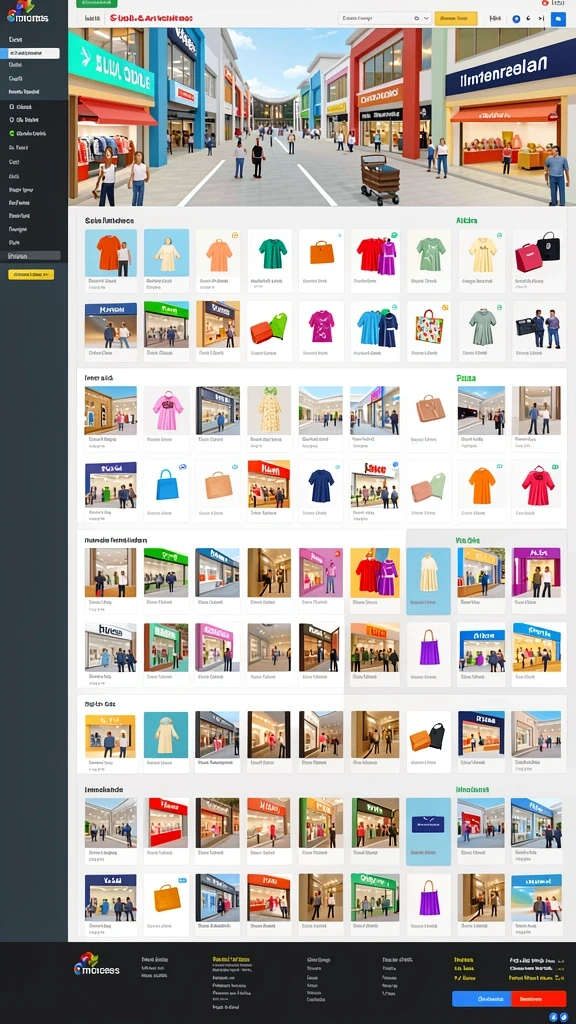Click the blue circular icon in top toolbar
The image size is (576, 1024).
[517, 19]
